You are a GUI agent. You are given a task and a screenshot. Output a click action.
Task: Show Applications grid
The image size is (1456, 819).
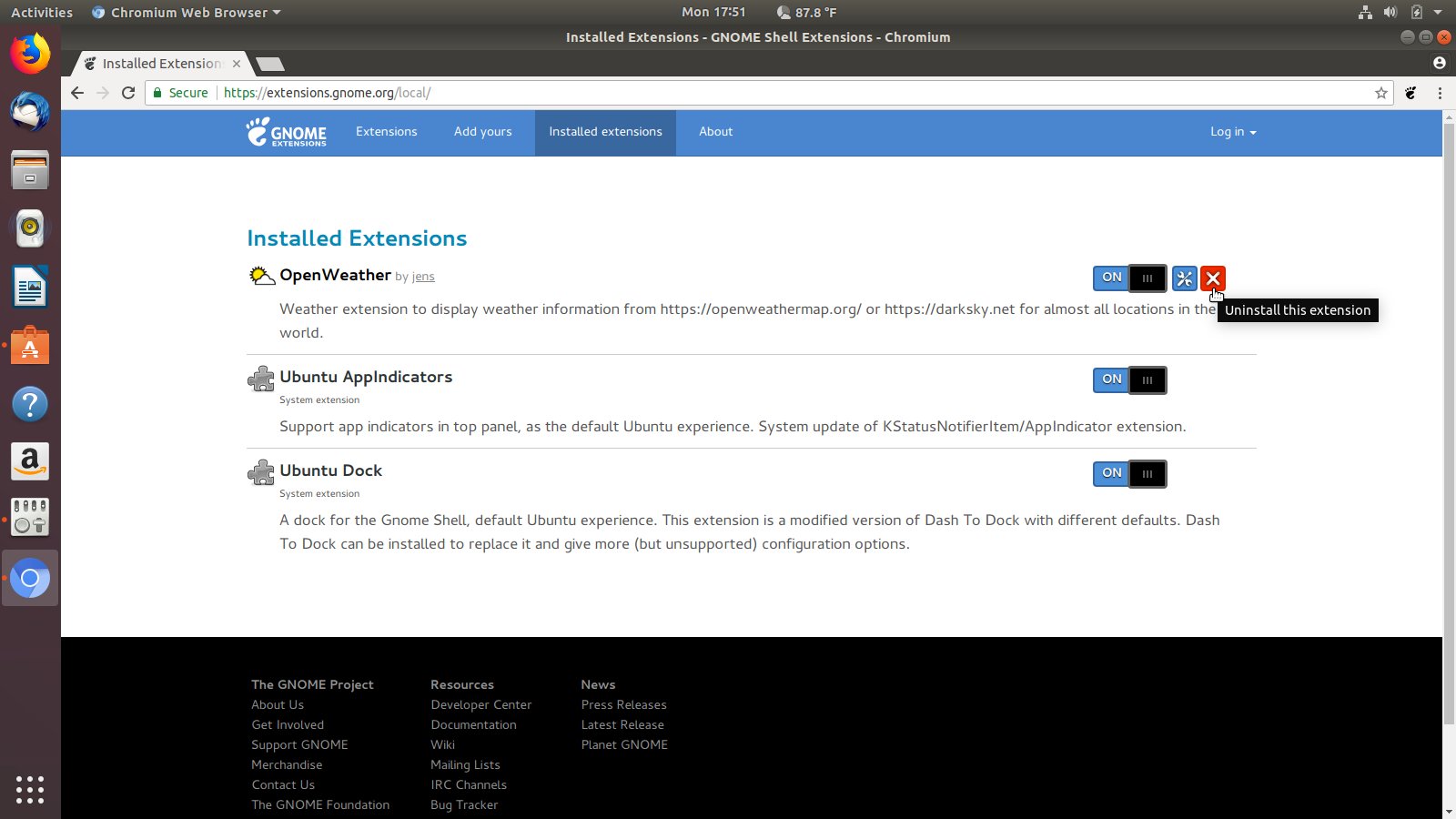click(30, 789)
